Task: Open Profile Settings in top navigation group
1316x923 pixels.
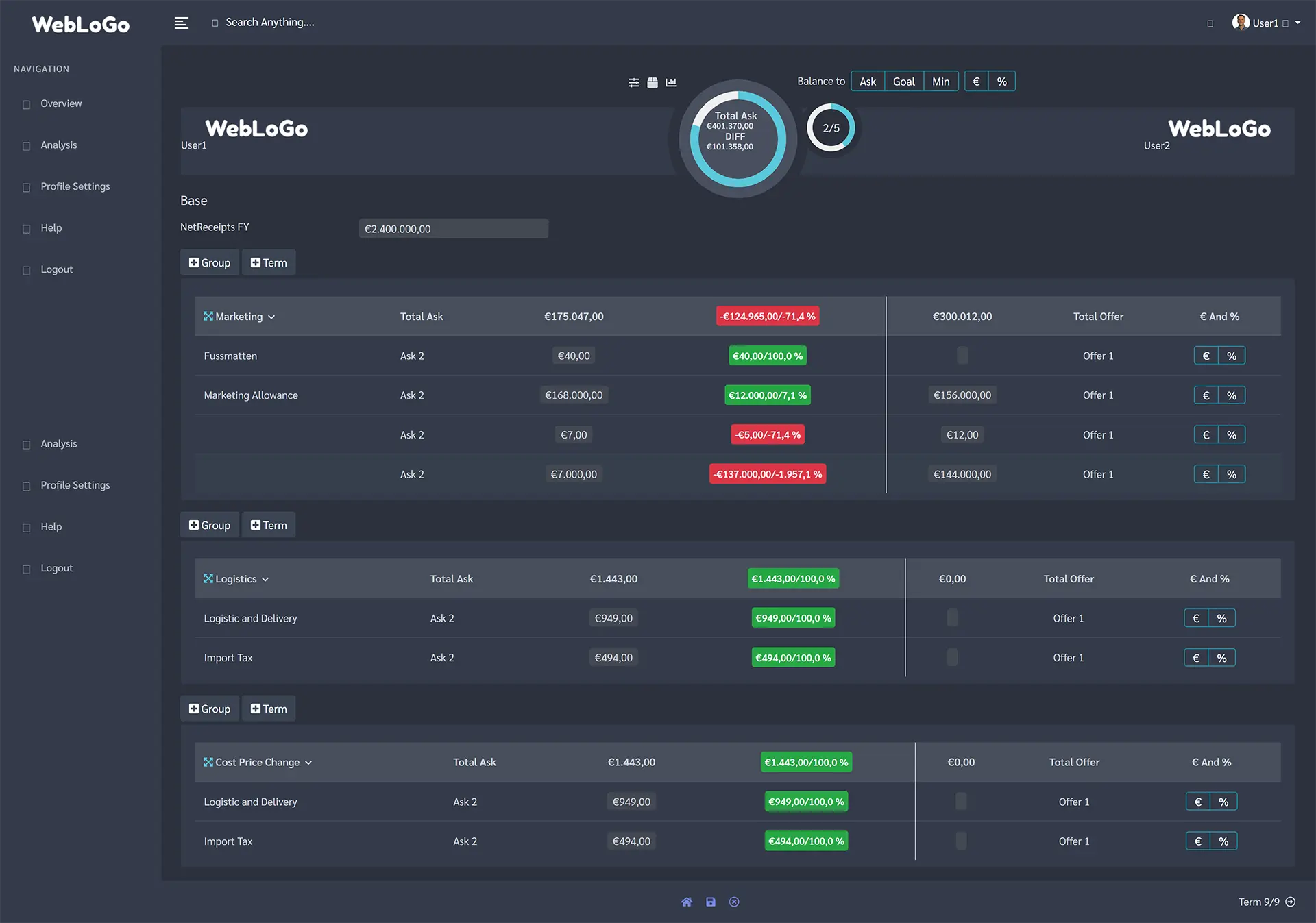Action: 75,186
